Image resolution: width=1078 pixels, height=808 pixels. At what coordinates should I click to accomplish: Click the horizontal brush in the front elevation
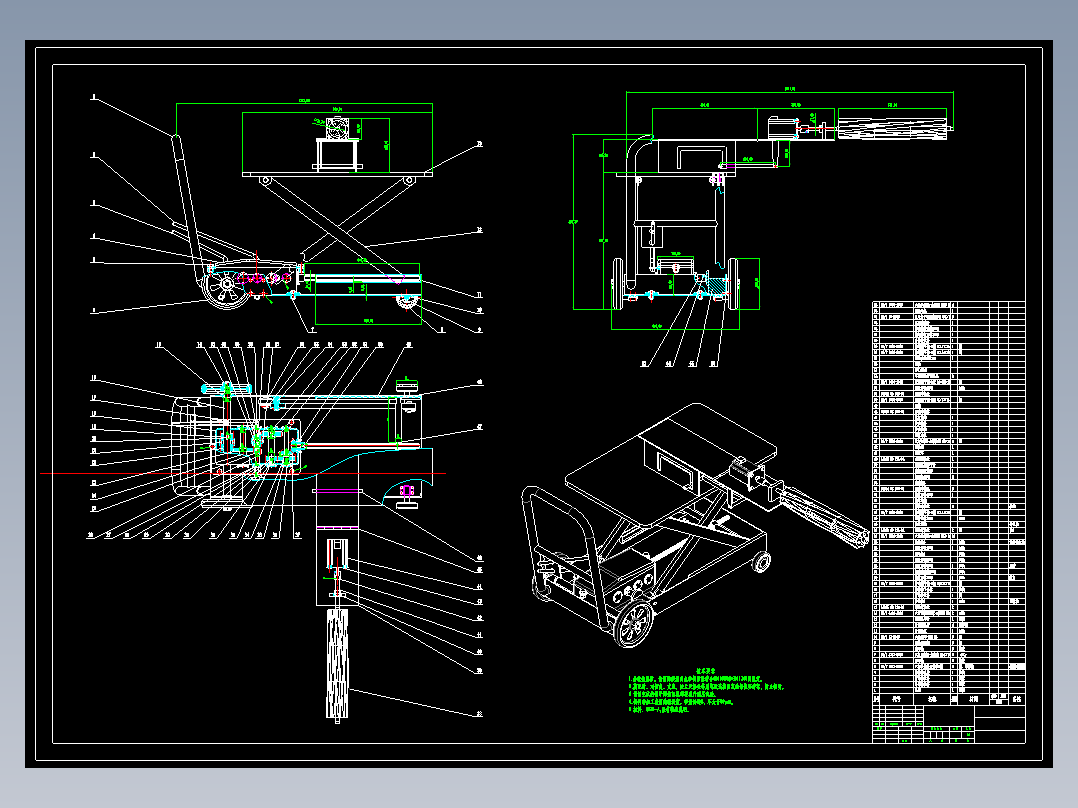point(892,129)
